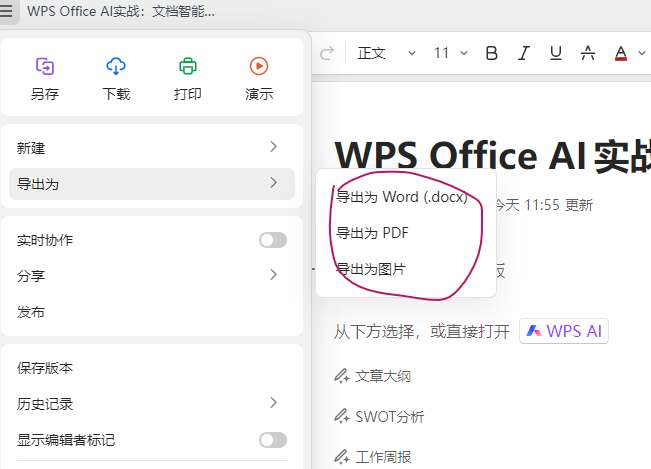Expand the 分享 submenu
This screenshot has width=651, height=469.
[x=152, y=275]
